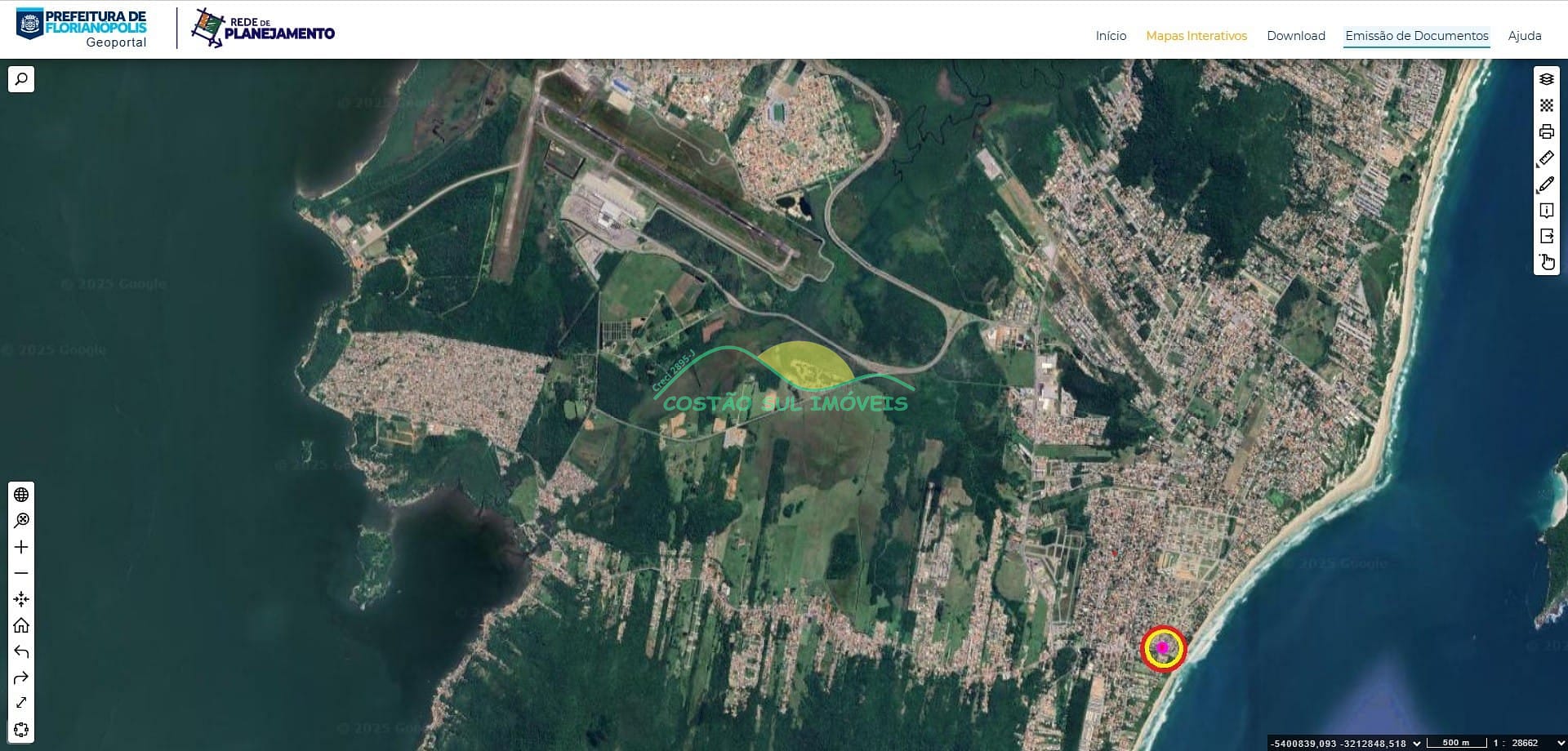Open the Emissão de Documentos tab
Viewport: 1568px width, 751px height.
[x=1417, y=36]
